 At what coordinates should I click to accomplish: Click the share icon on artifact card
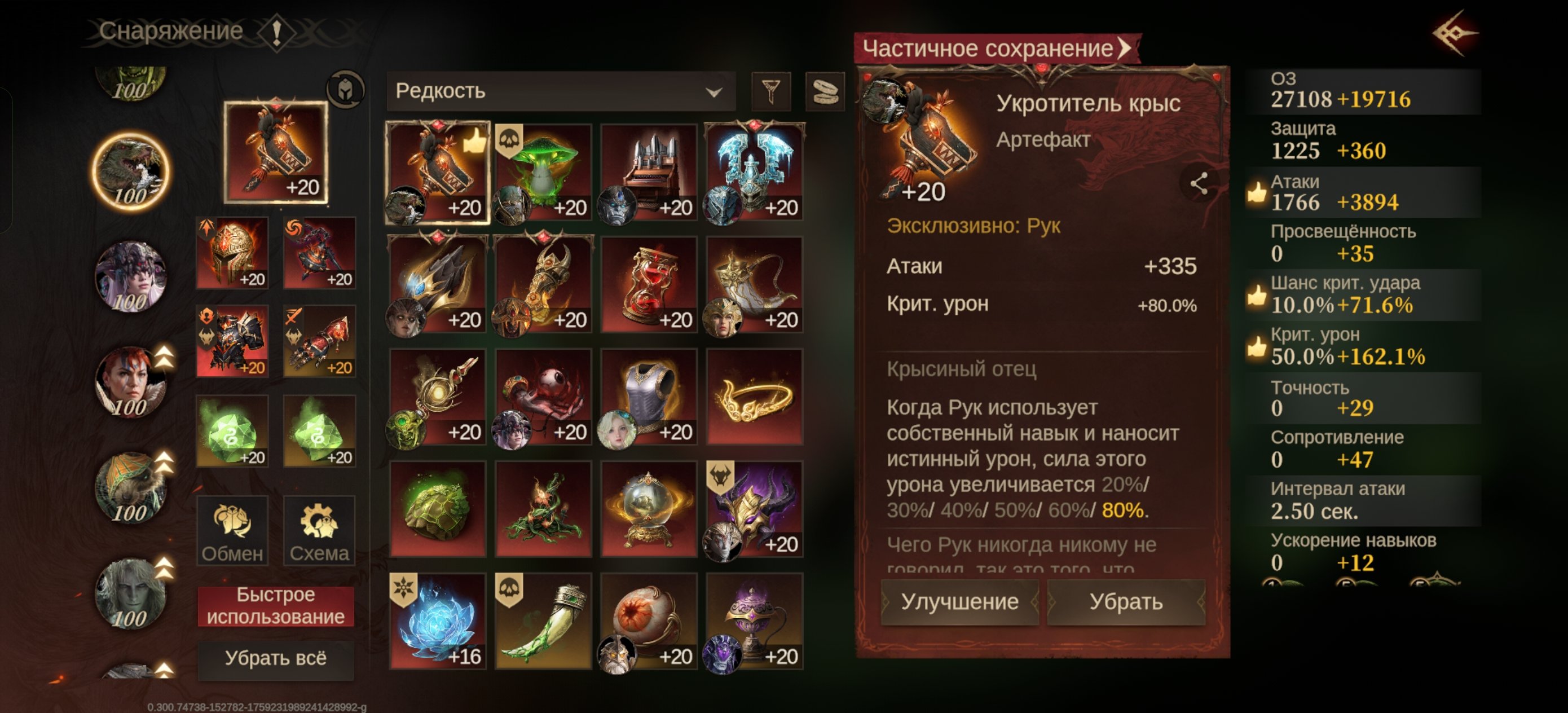(x=1199, y=183)
